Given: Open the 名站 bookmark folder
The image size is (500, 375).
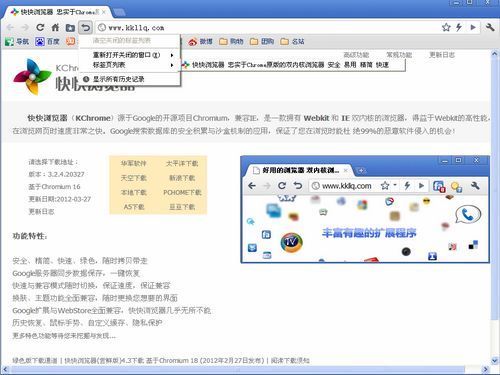Looking at the screenshot, I should click(292, 42).
